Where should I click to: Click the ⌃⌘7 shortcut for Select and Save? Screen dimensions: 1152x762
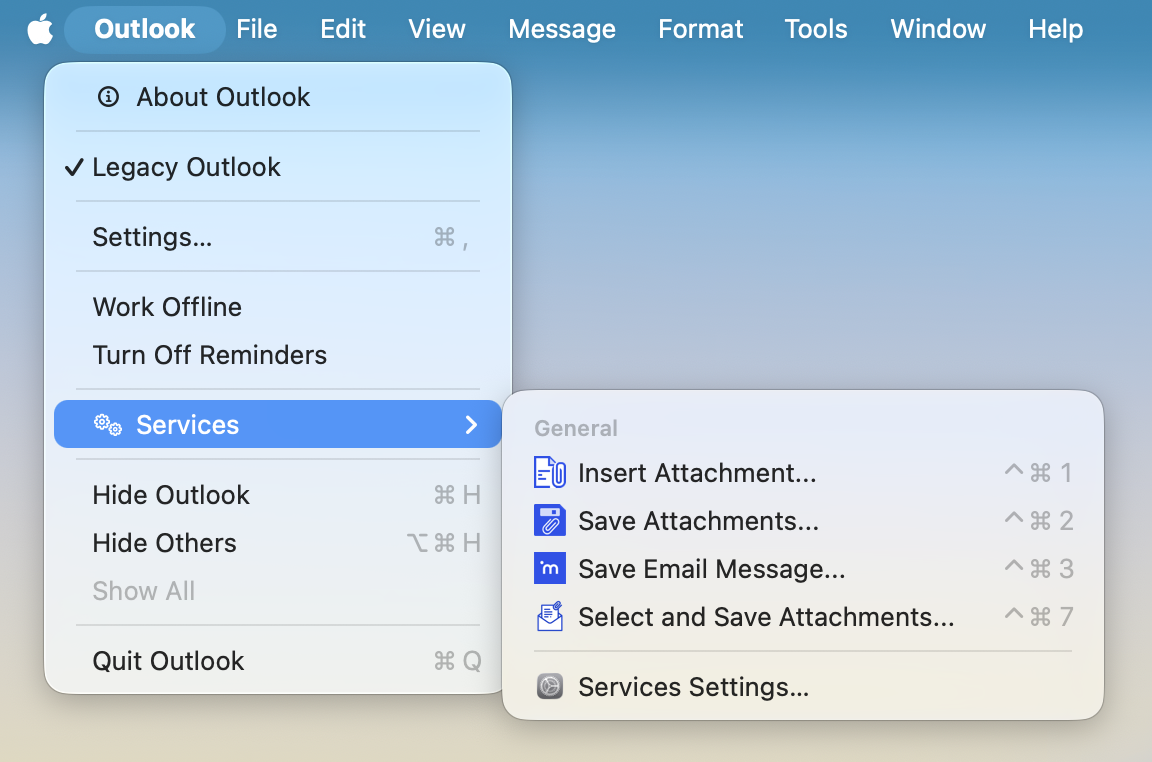[1039, 617]
